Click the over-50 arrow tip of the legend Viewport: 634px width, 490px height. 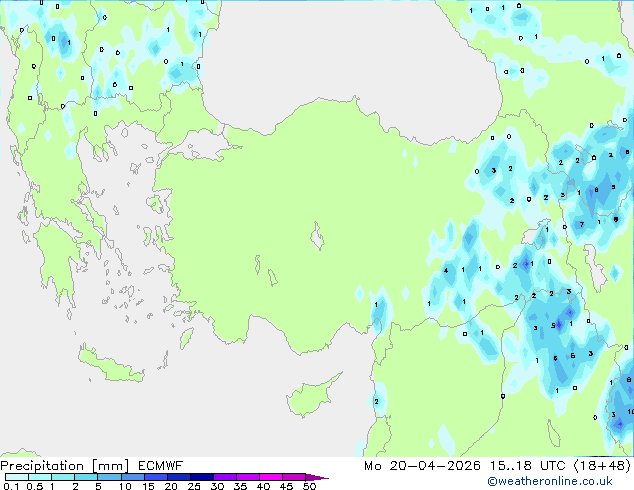317,477
